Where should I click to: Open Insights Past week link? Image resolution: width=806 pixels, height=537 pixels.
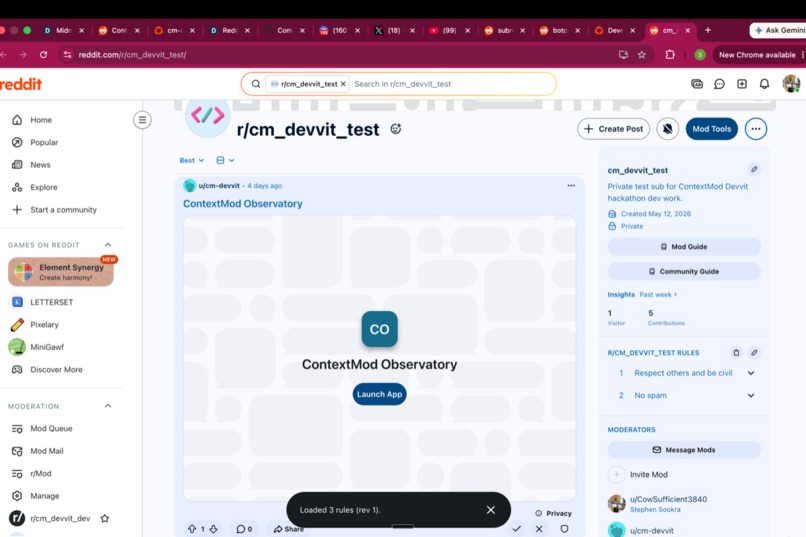658,294
